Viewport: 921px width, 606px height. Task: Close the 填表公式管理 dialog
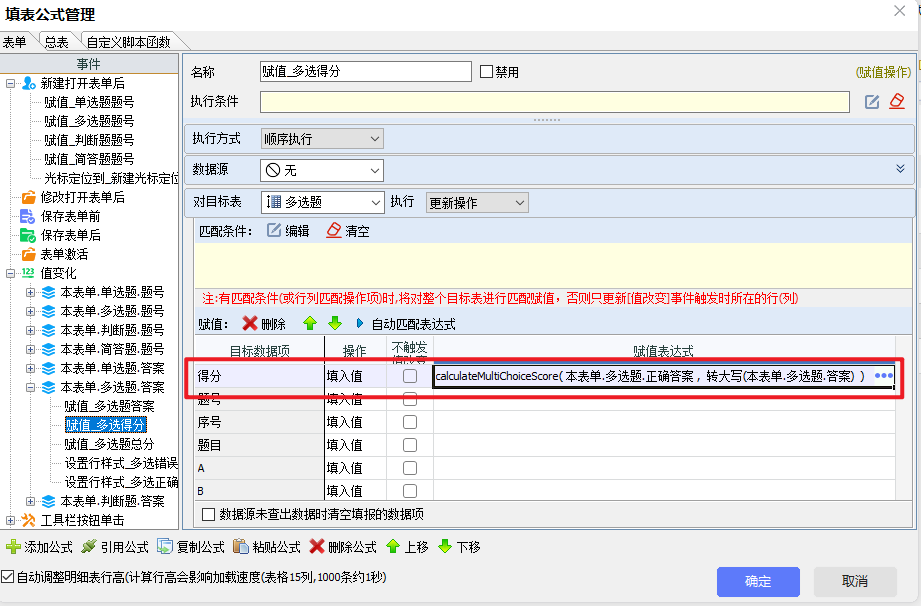coord(899,11)
